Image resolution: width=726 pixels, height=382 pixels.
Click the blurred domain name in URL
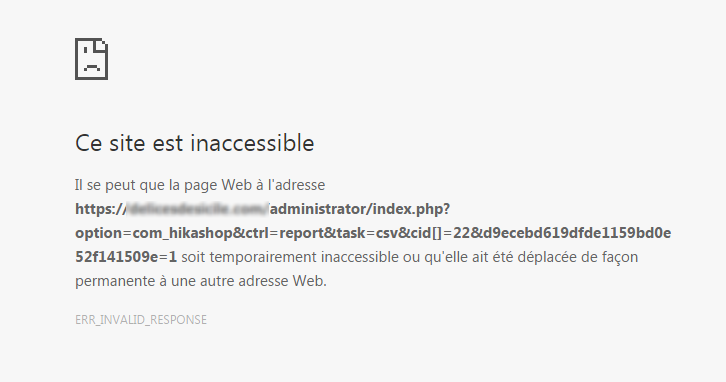point(198,209)
